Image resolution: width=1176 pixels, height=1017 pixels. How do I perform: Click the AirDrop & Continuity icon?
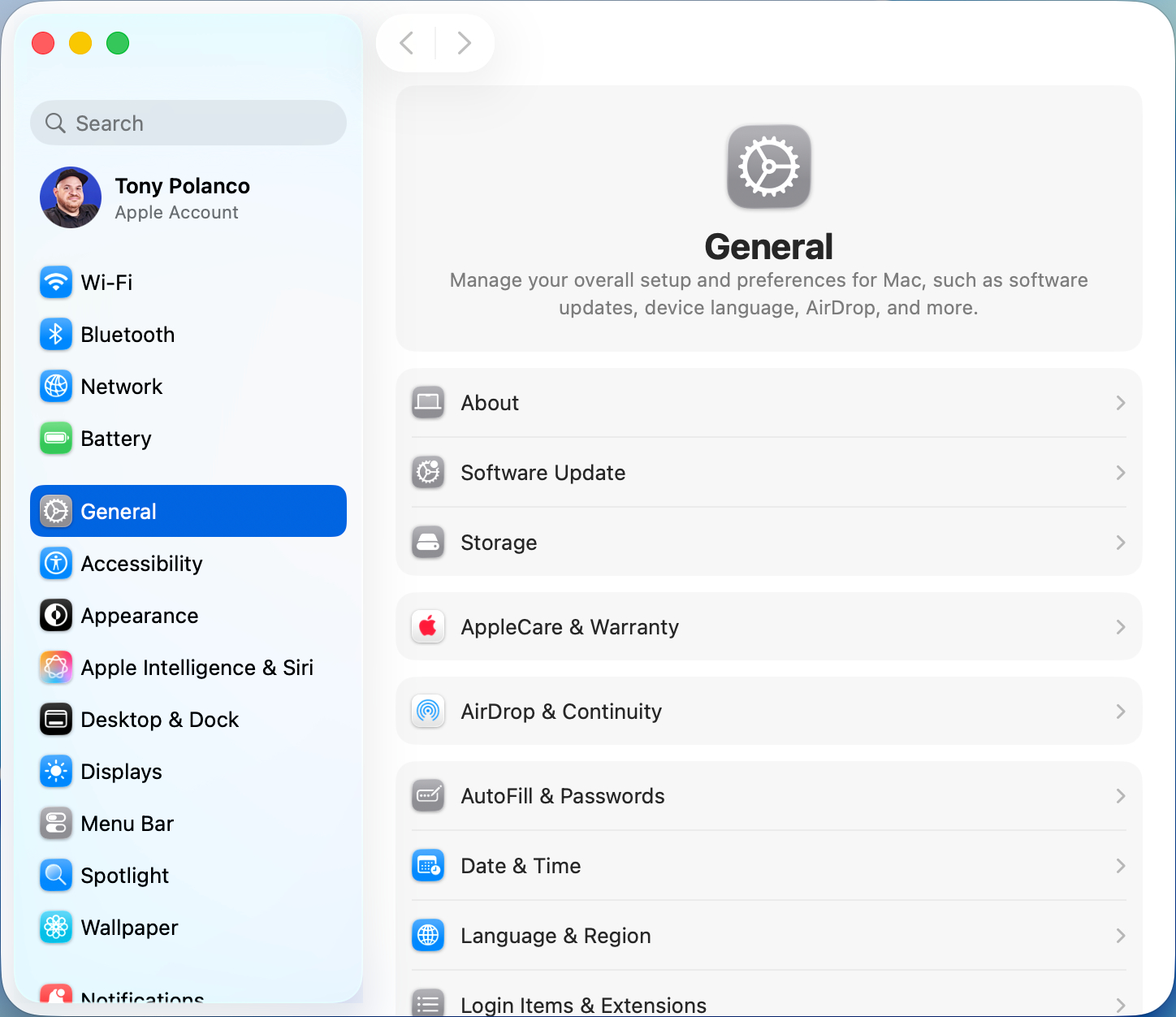[x=428, y=712]
